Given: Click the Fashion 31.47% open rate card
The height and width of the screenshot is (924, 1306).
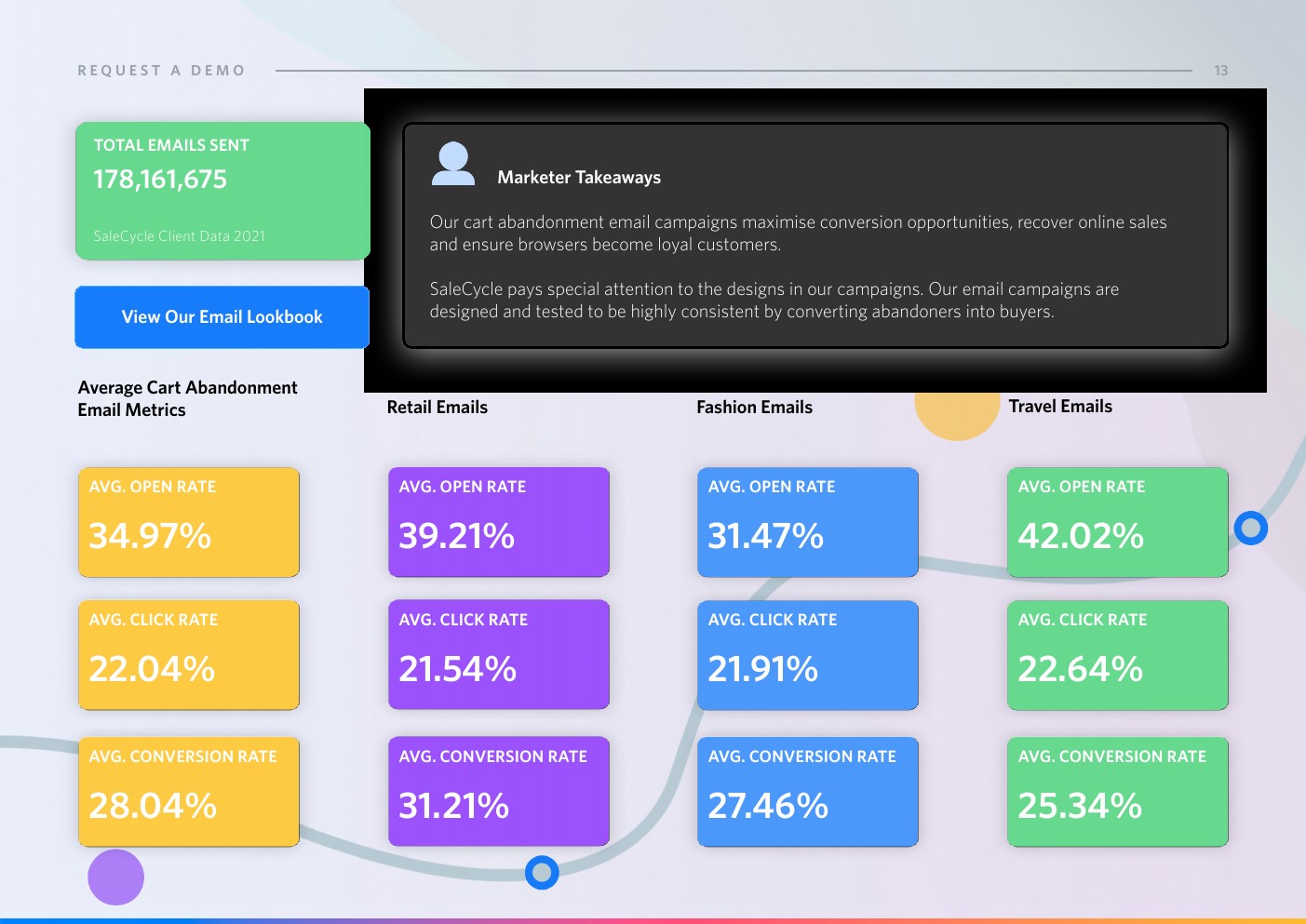Looking at the screenshot, I should [x=807, y=522].
